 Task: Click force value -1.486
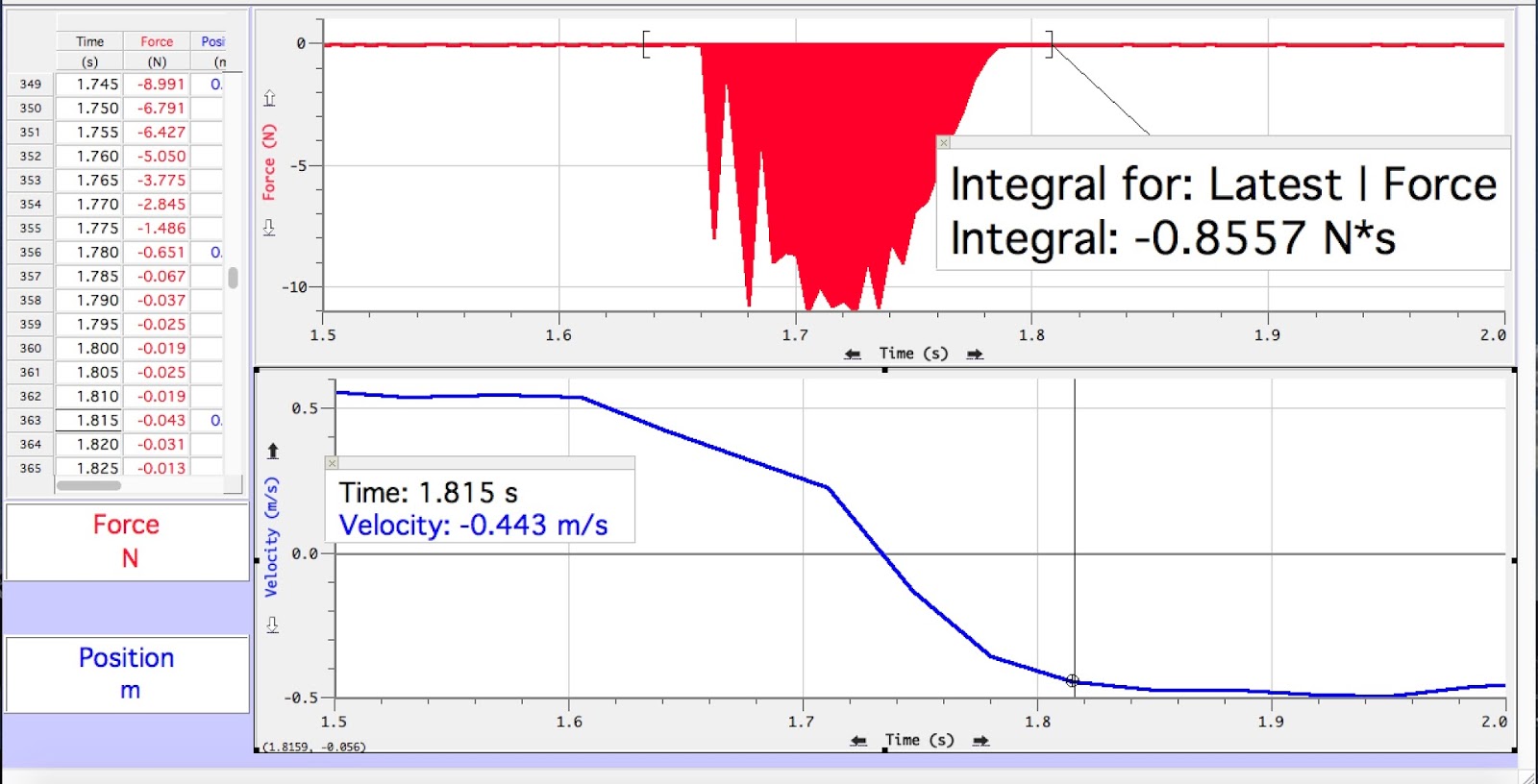pos(157,229)
